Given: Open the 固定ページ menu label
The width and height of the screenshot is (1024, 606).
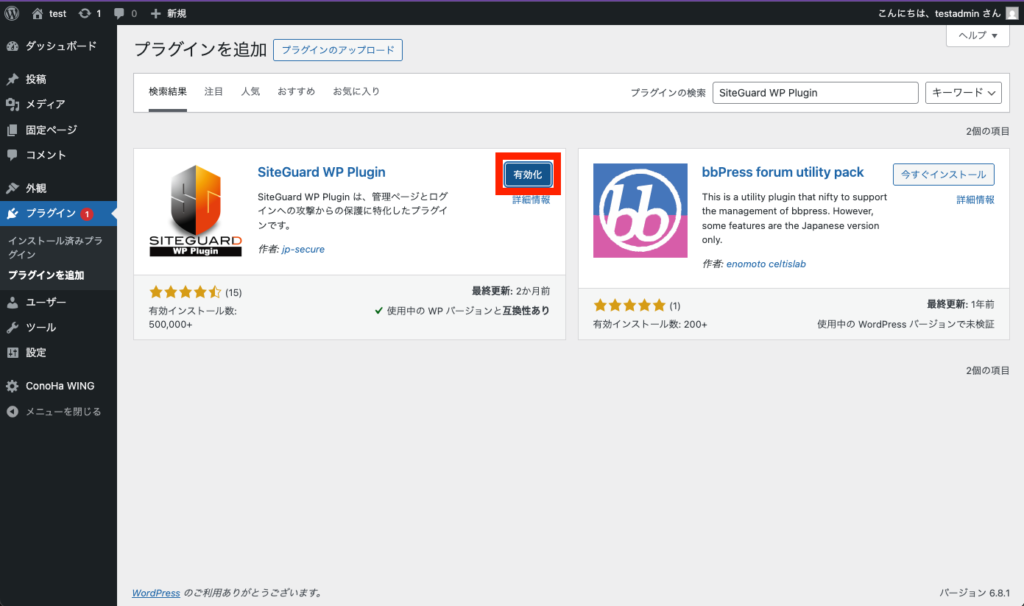Looking at the screenshot, I should 51,130.
